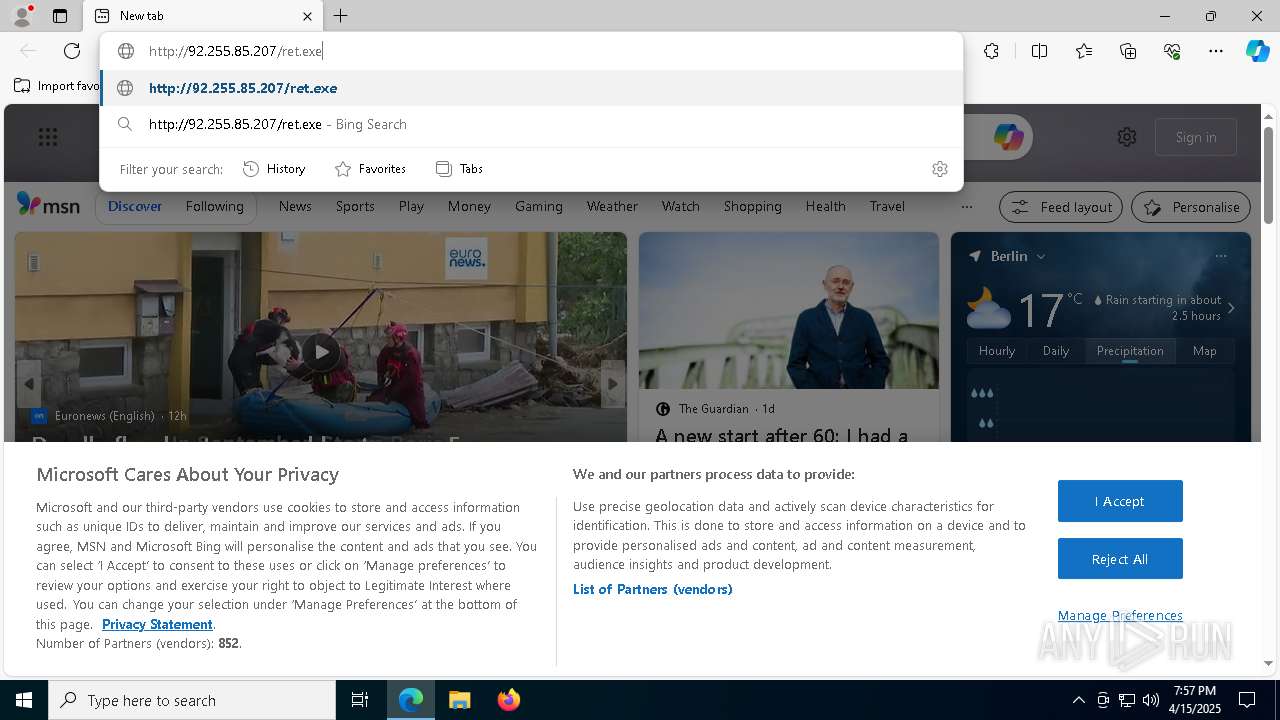Open the volume tray icon
Screen dimensions: 1280x720
(x=1150, y=700)
